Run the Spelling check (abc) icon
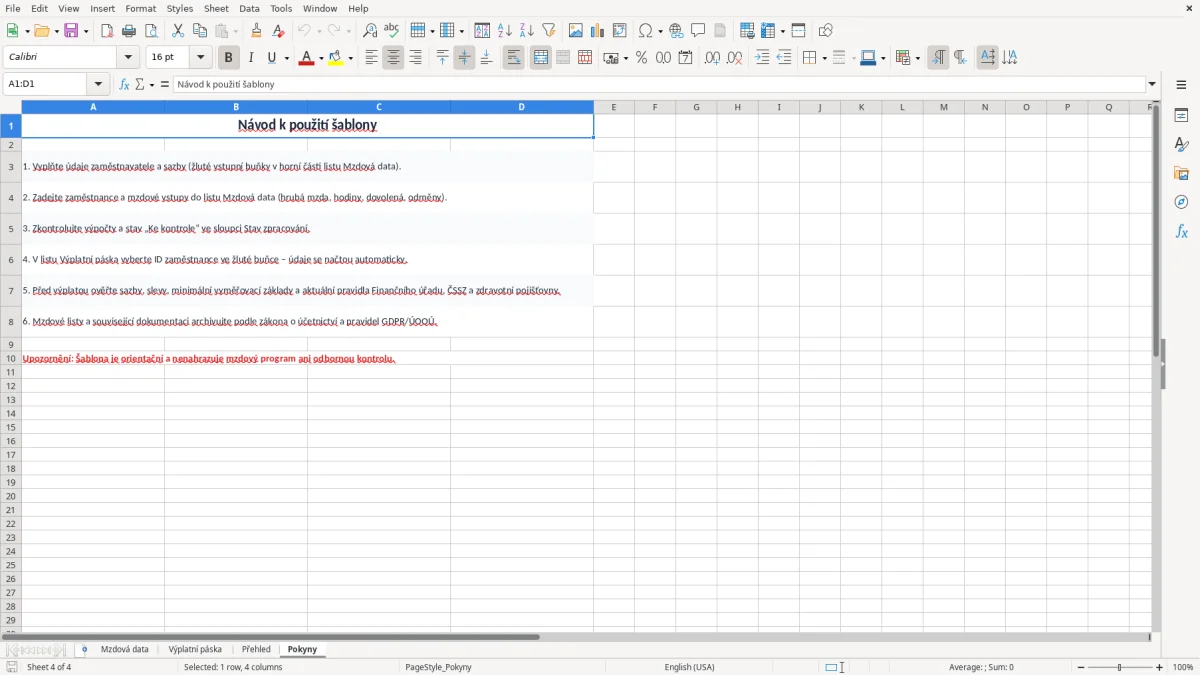1200x675 pixels. (391, 31)
